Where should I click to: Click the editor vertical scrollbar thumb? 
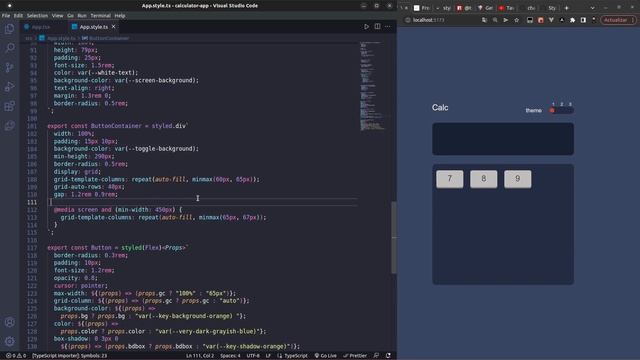(x=394, y=238)
